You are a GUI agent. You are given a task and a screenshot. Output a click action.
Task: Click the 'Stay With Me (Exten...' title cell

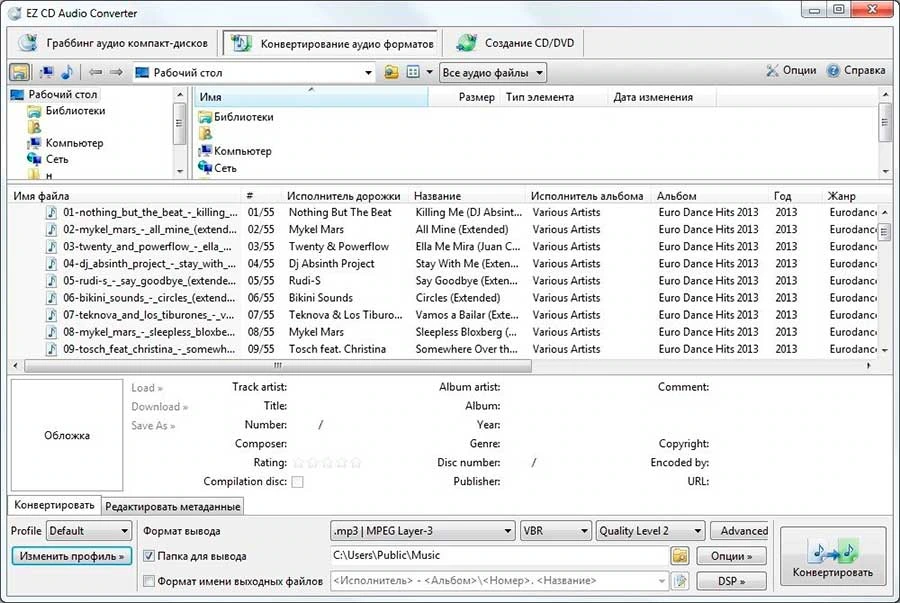click(467, 264)
